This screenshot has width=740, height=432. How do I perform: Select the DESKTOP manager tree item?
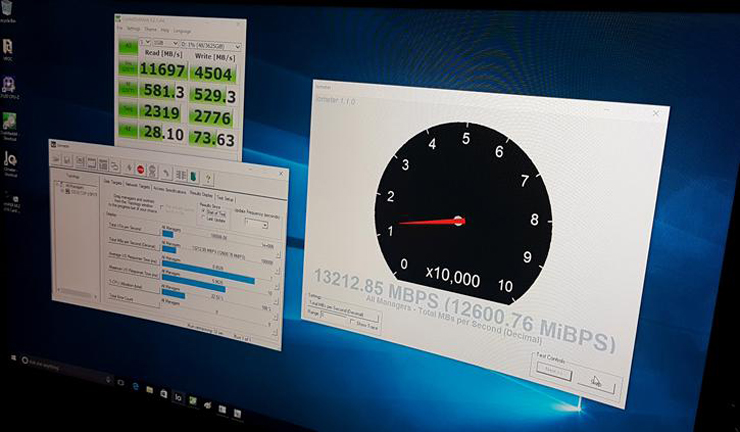tap(81, 193)
